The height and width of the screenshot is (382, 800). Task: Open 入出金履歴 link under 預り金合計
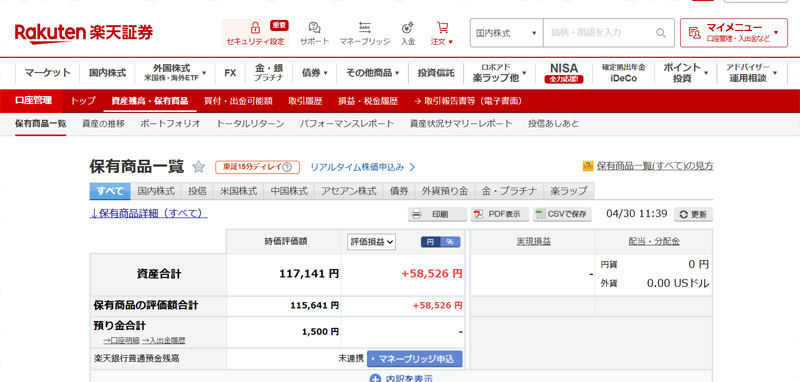point(164,341)
